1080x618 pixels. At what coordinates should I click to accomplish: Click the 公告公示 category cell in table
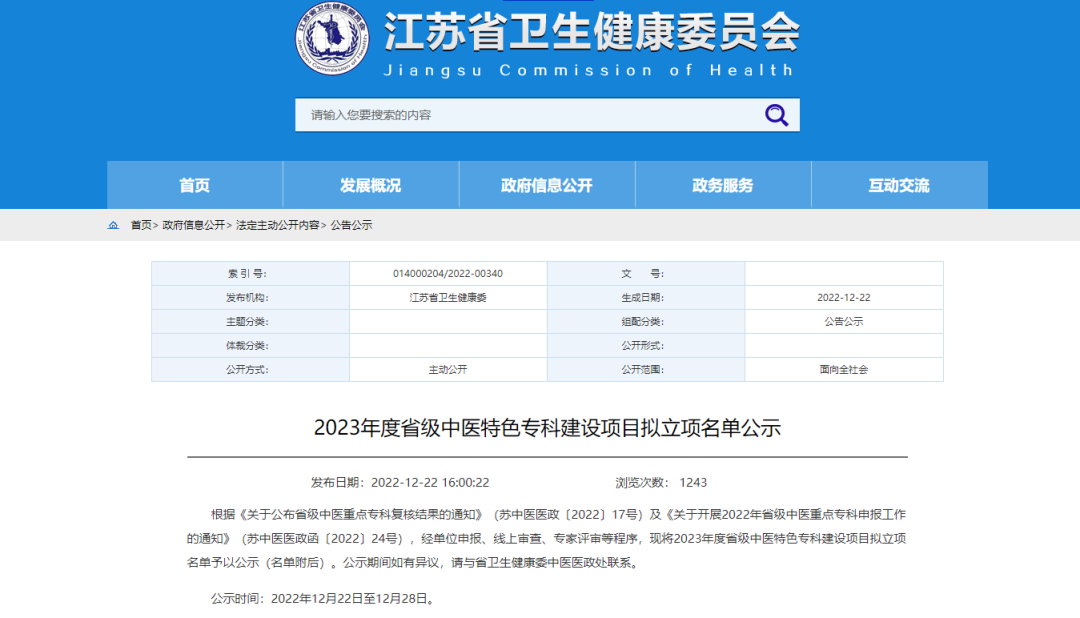click(844, 322)
